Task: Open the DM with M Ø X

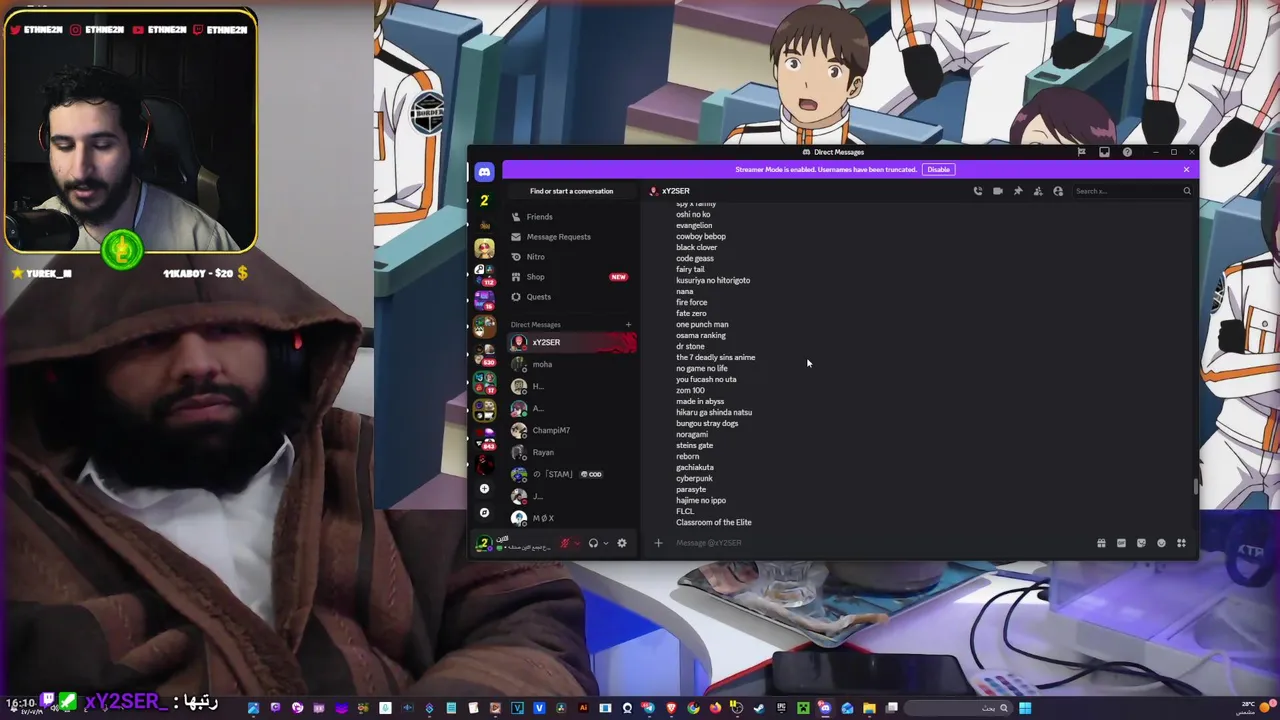Action: point(571,518)
